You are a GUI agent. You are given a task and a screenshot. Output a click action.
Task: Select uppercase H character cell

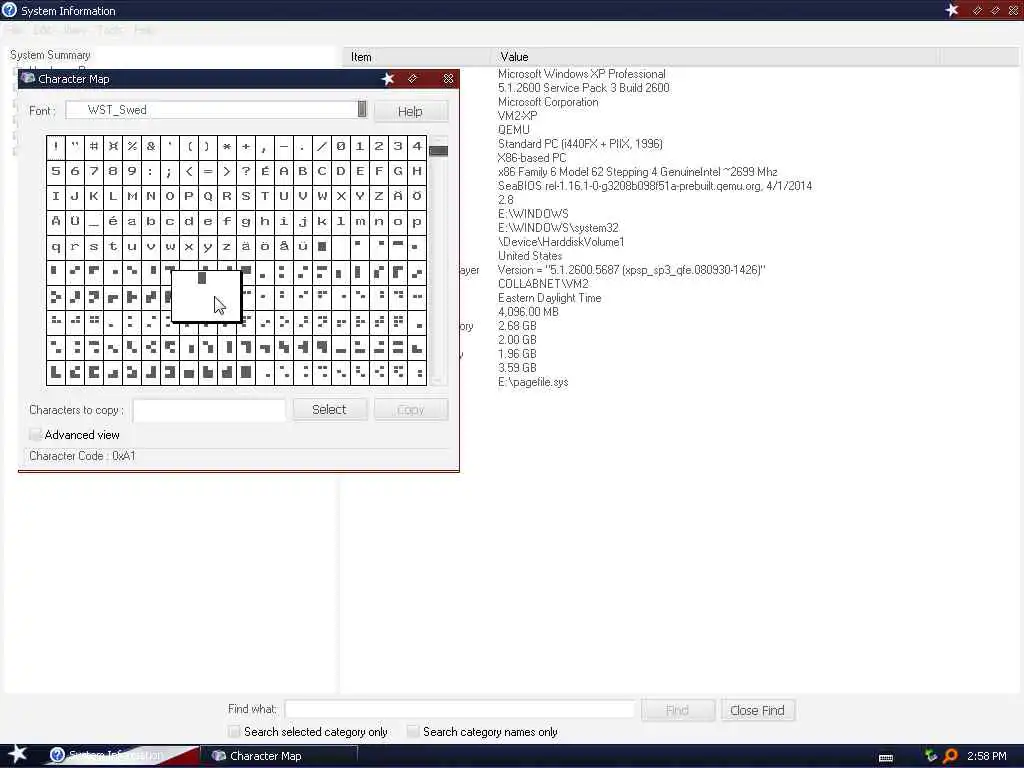pyautogui.click(x=417, y=171)
